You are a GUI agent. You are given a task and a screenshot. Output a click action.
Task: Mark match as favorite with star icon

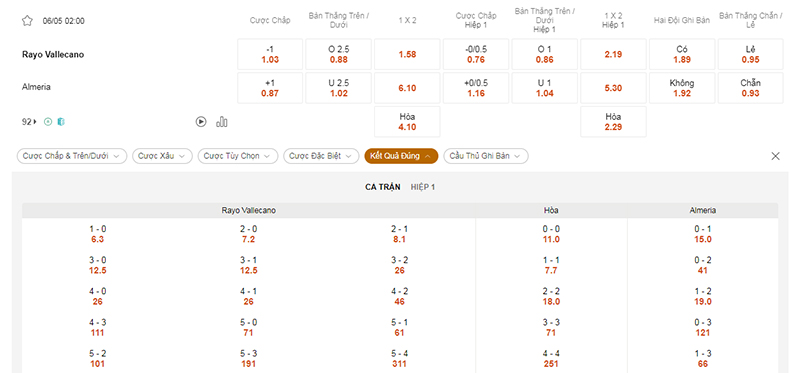[x=27, y=21]
